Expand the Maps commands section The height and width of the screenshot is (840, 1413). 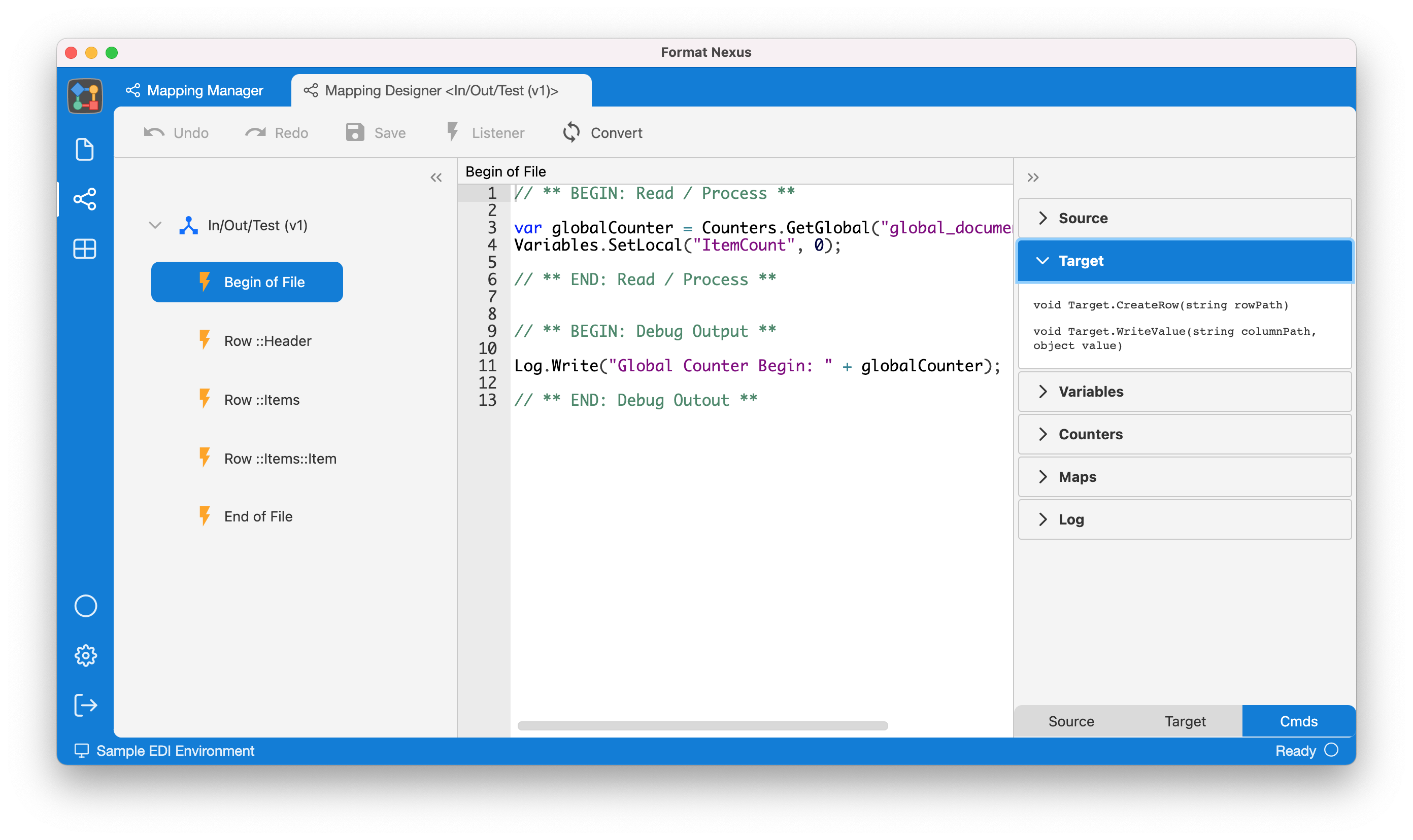click(x=1185, y=477)
